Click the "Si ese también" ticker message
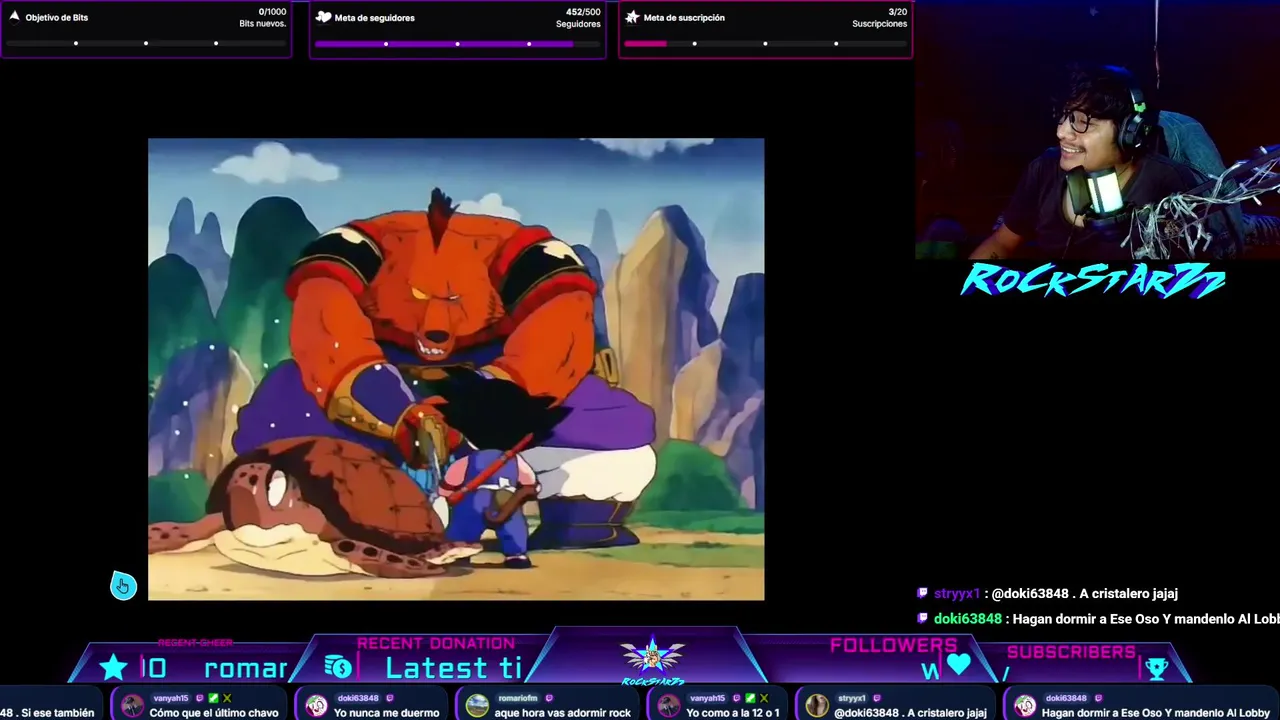 [57, 713]
